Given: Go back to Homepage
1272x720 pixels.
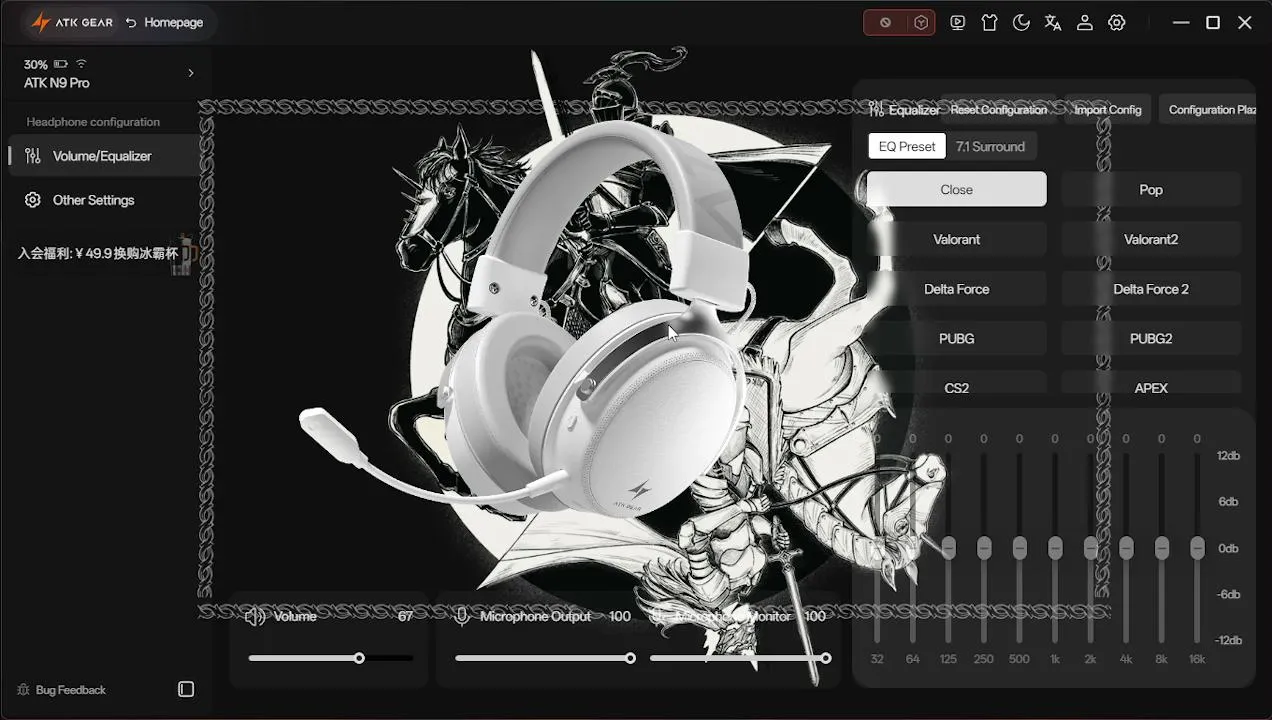Looking at the screenshot, I should [164, 22].
